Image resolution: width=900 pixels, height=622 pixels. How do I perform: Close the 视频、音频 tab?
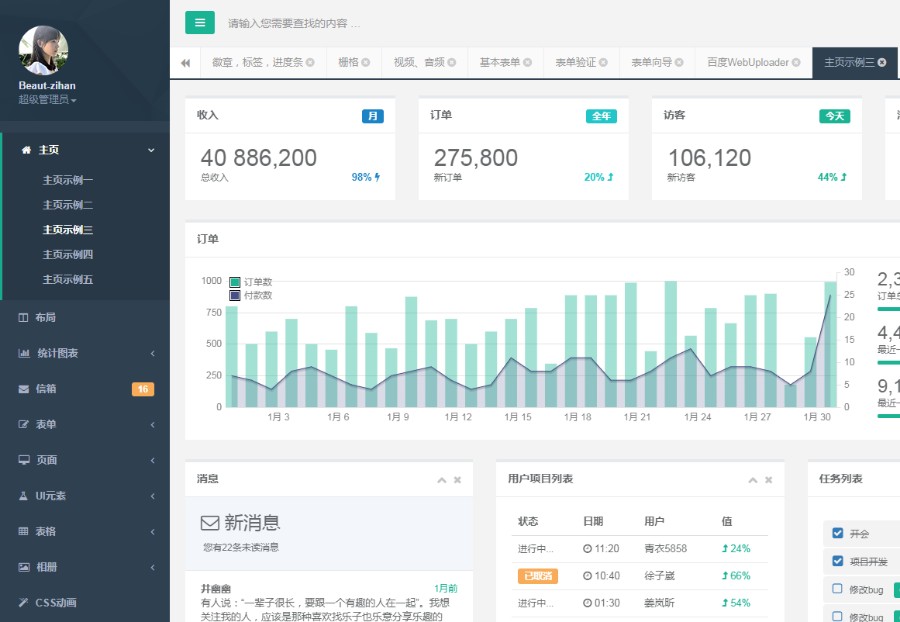coord(452,63)
